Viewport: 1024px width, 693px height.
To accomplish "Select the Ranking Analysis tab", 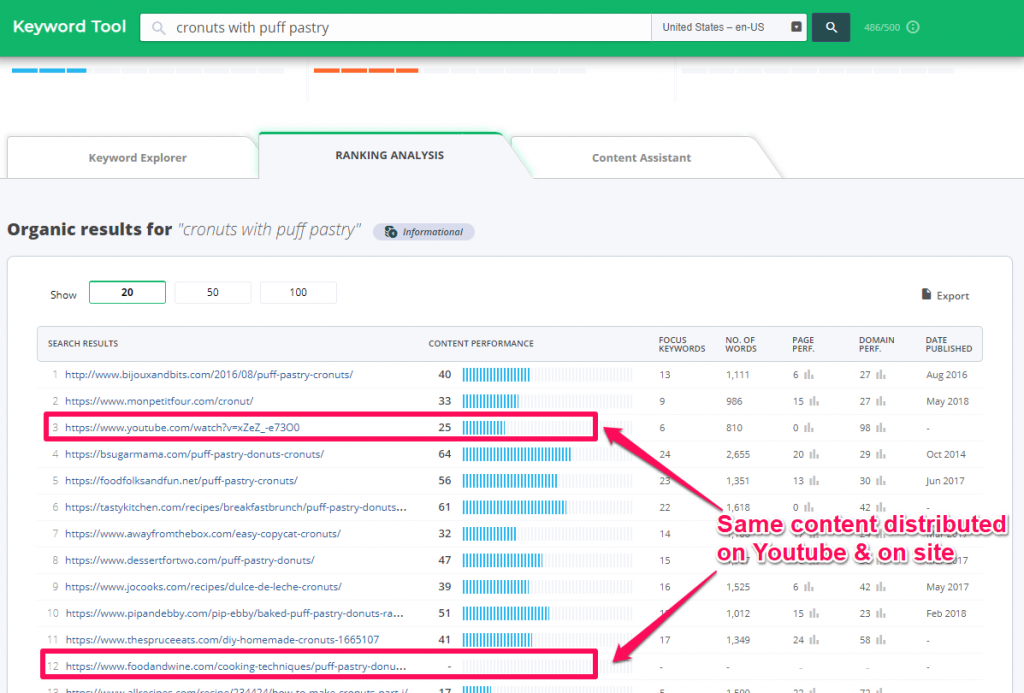I will pos(389,155).
